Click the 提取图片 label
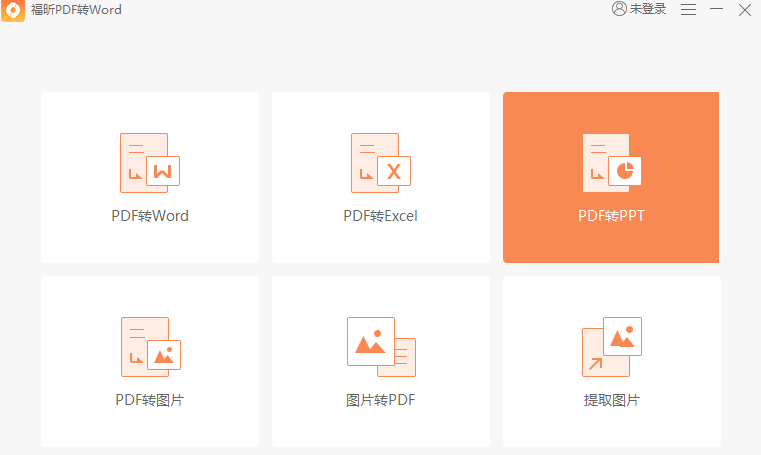 612,400
